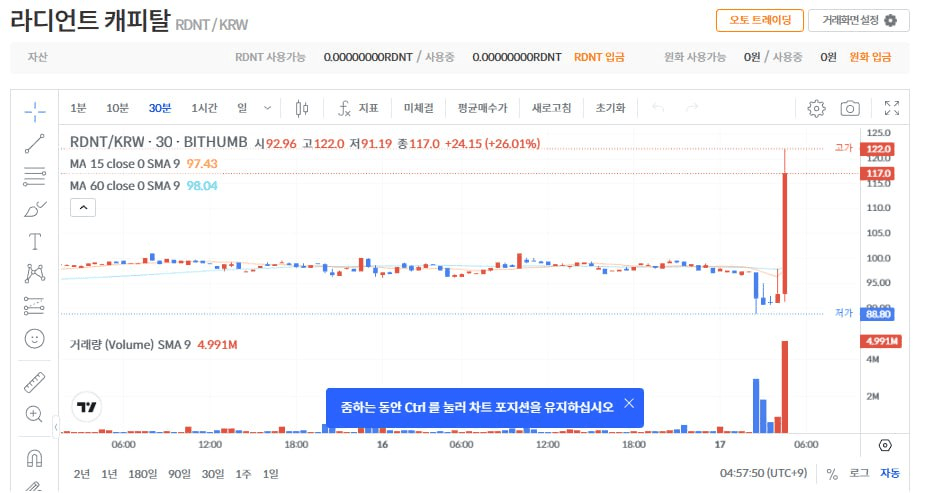This screenshot has height=493, width=939.
Task: Select the trend line drawing tool
Action: pyautogui.click(x=35, y=143)
